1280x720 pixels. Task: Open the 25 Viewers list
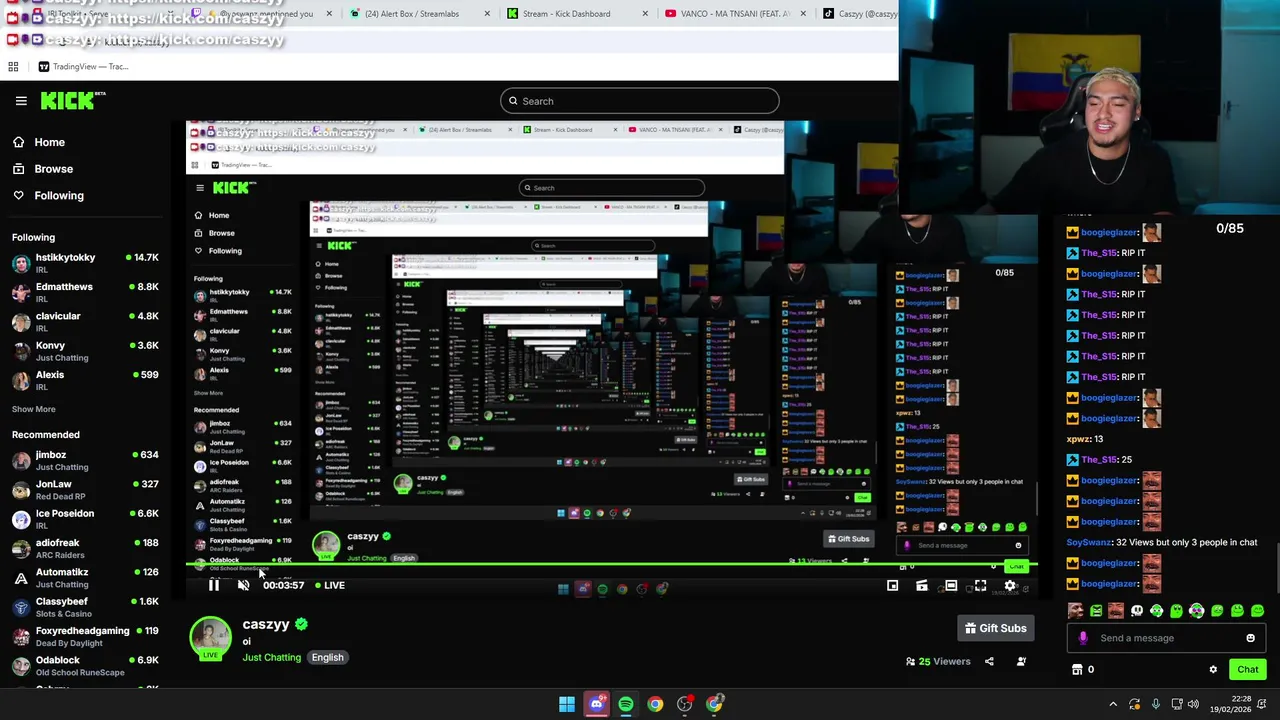(938, 661)
